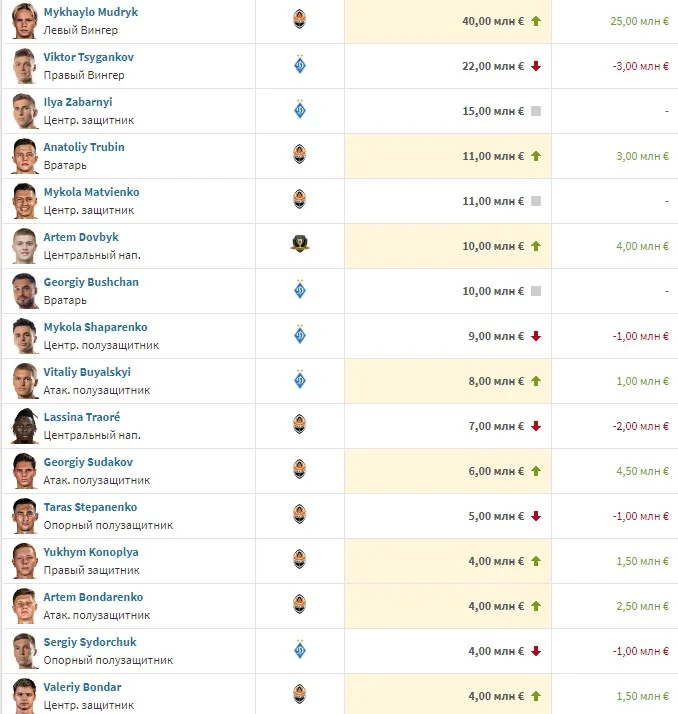The height and width of the screenshot is (714, 678).
Task: Click Viktor Tsygankov's portrait photo
Action: click(x=24, y=66)
